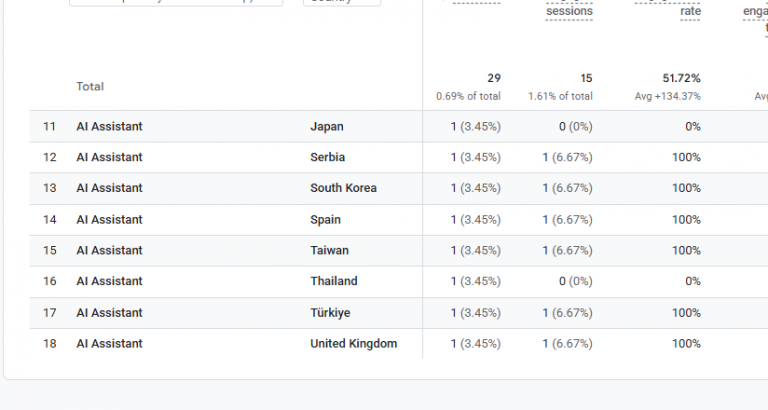768x410 pixels.
Task: Click the 100% rate for Taiwan
Action: (x=686, y=251)
